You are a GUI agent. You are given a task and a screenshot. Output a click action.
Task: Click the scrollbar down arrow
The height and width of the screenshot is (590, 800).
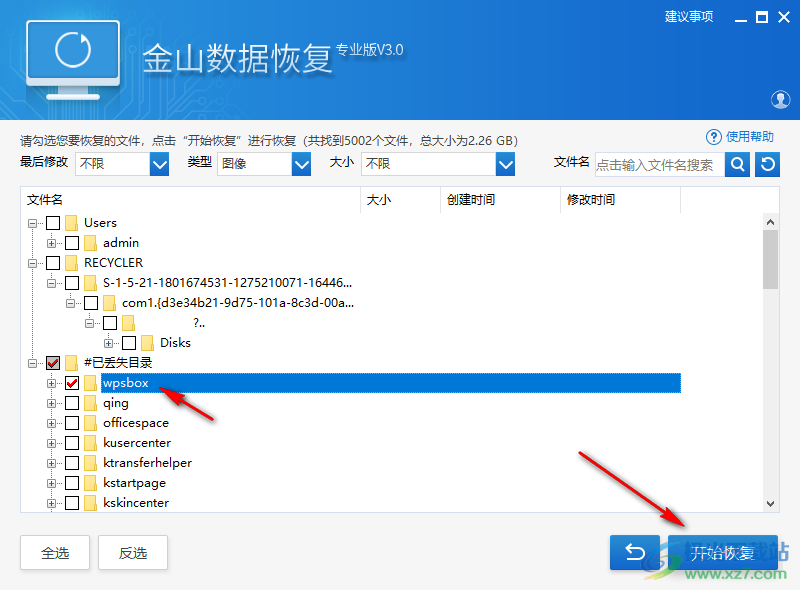tap(770, 504)
